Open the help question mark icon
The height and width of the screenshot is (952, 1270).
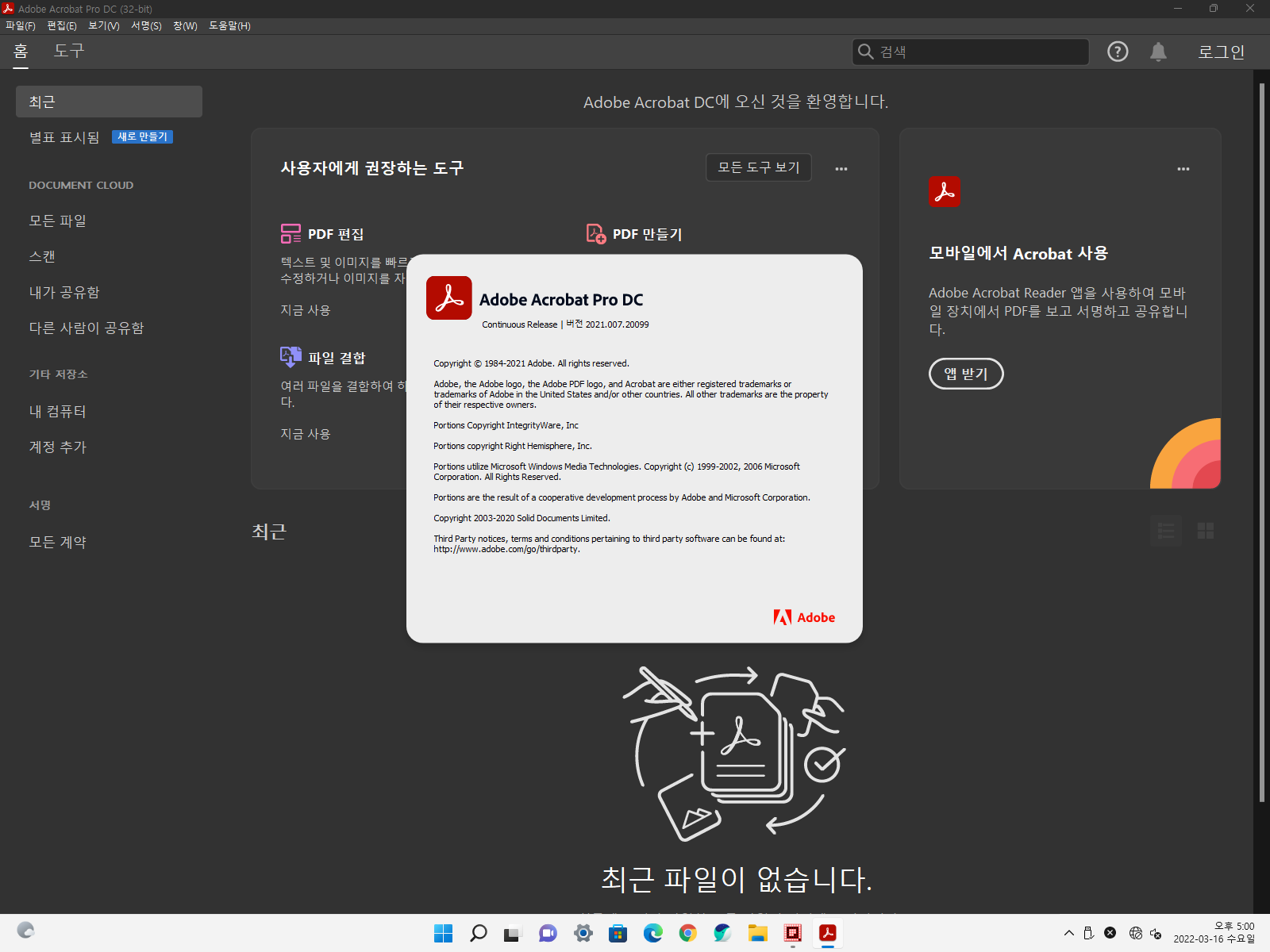click(x=1118, y=52)
